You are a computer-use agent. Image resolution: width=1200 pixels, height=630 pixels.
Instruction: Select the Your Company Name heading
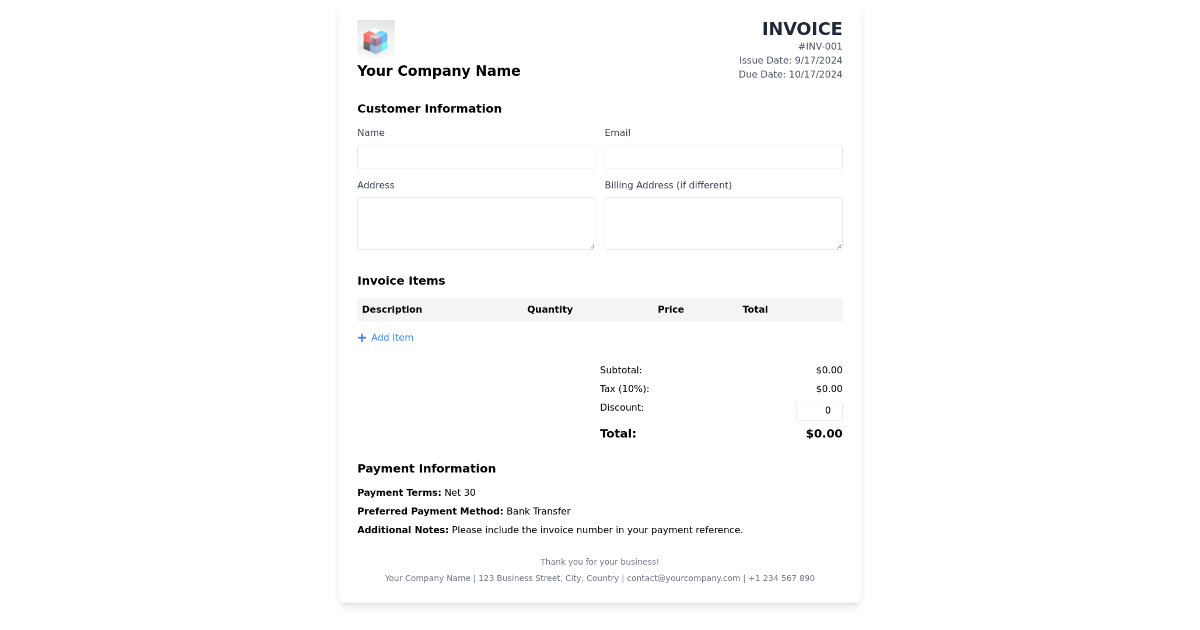(438, 70)
